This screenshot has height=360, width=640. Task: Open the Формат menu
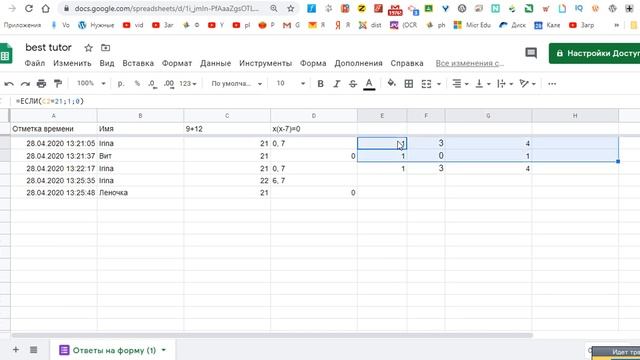click(x=177, y=63)
